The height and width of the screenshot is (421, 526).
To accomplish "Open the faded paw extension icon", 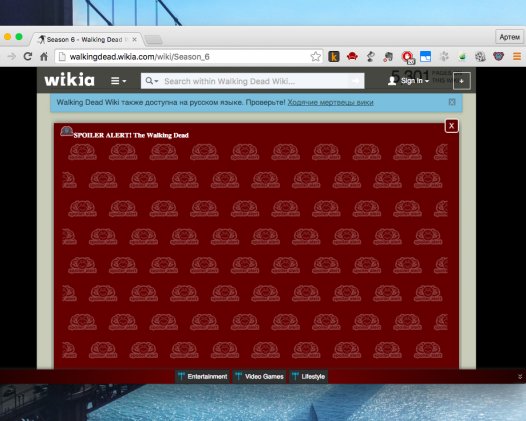I will 444,56.
